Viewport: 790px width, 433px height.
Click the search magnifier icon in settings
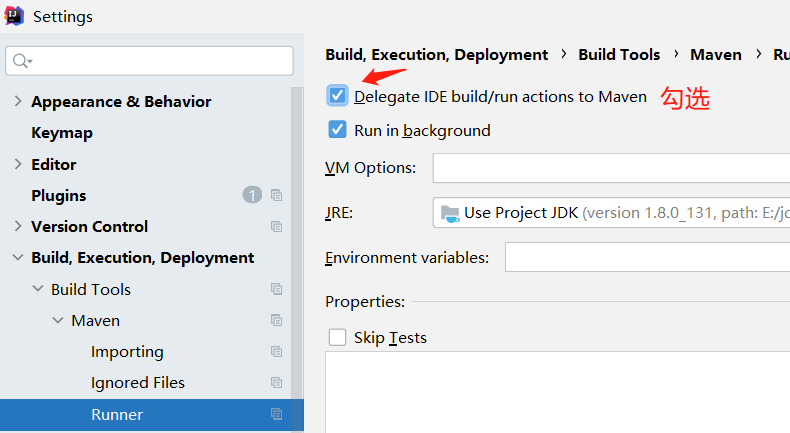(x=20, y=61)
